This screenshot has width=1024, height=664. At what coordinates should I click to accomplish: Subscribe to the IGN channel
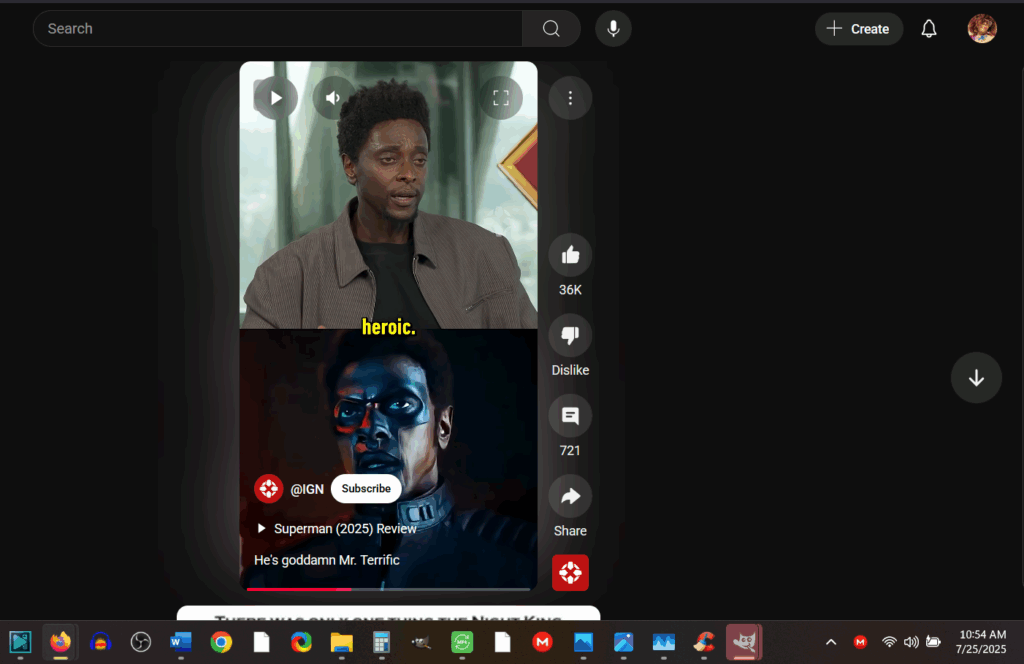pyautogui.click(x=366, y=488)
